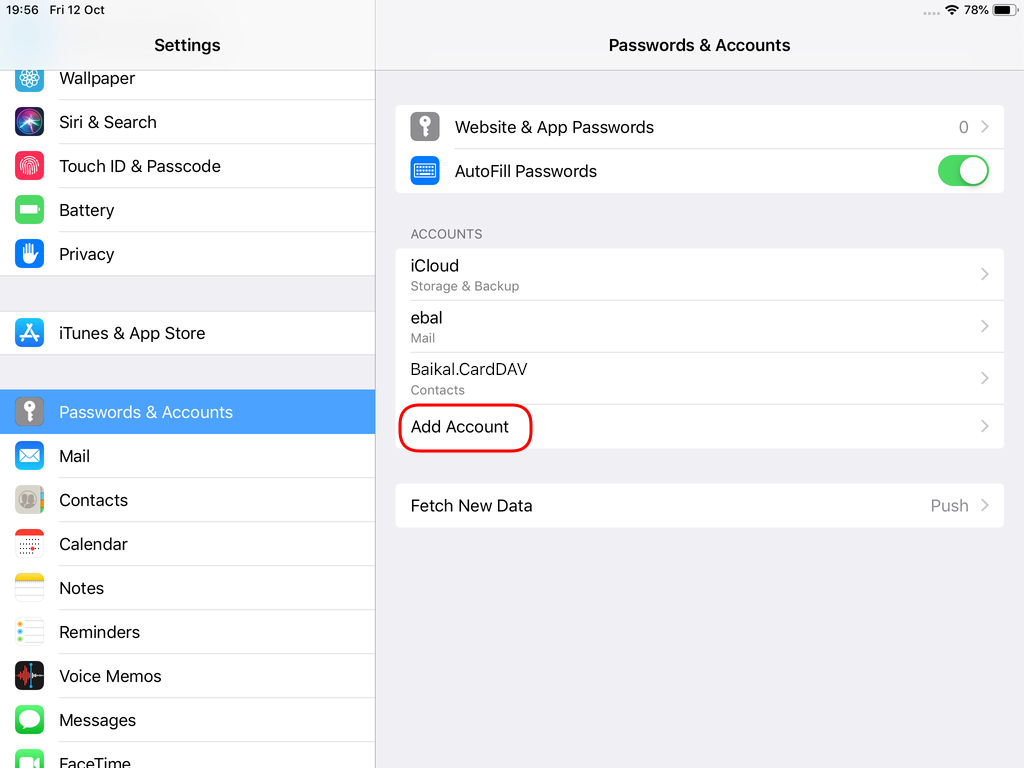Tap the Privacy hand icon
1024x768 pixels.
tap(29, 254)
